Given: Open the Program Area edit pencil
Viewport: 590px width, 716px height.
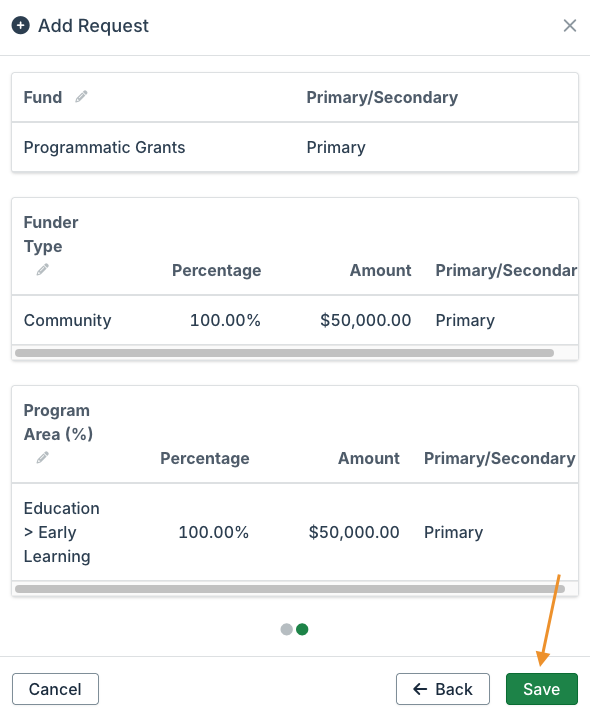Looking at the screenshot, I should [42, 458].
